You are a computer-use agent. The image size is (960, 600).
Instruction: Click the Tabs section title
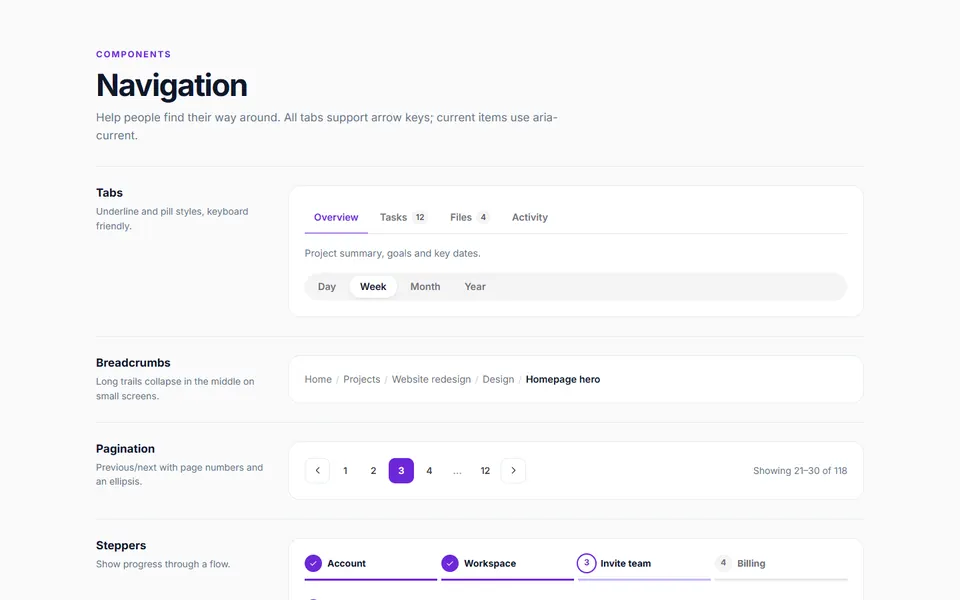(x=109, y=193)
